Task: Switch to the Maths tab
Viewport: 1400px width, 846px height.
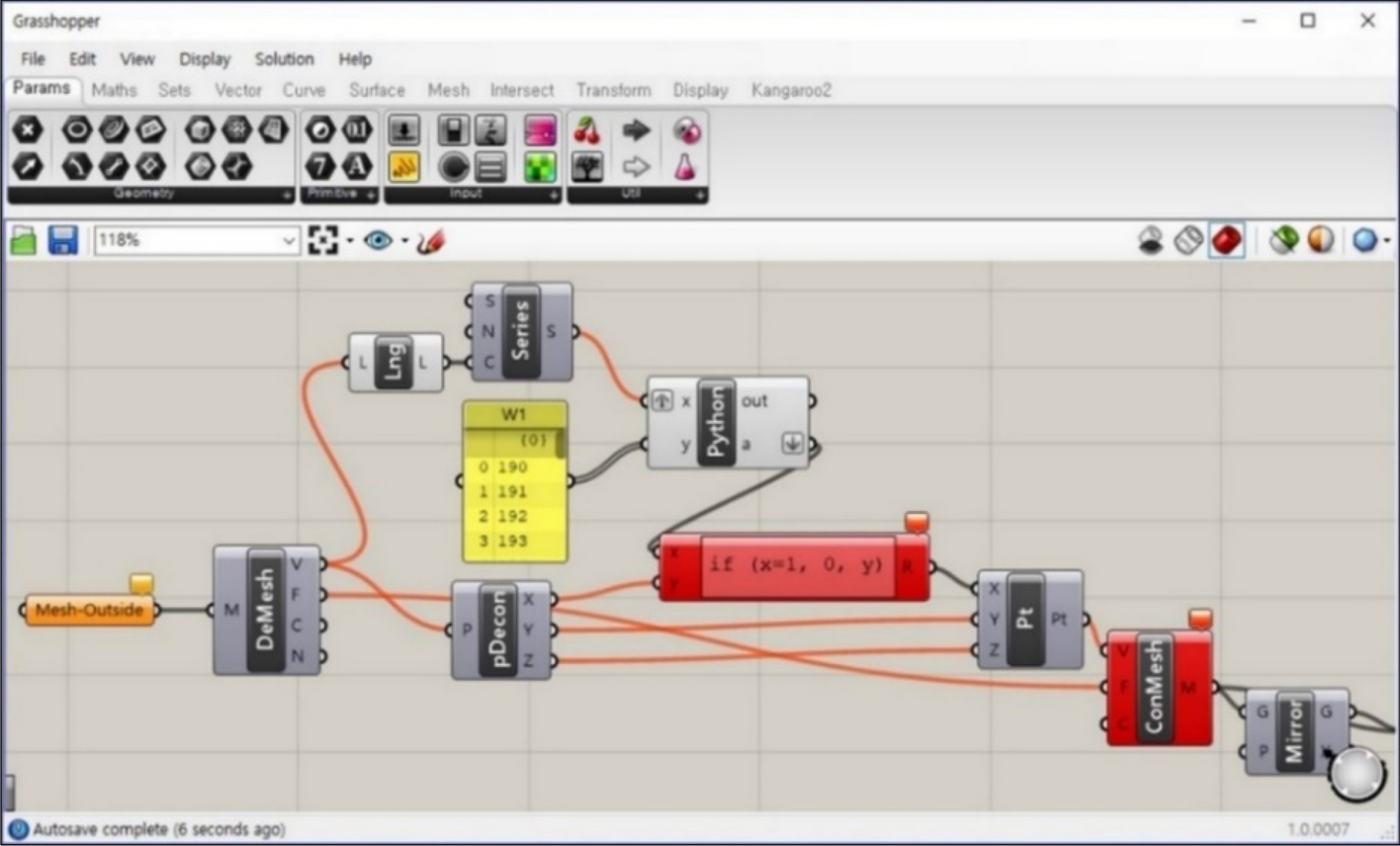Action: pos(114,90)
